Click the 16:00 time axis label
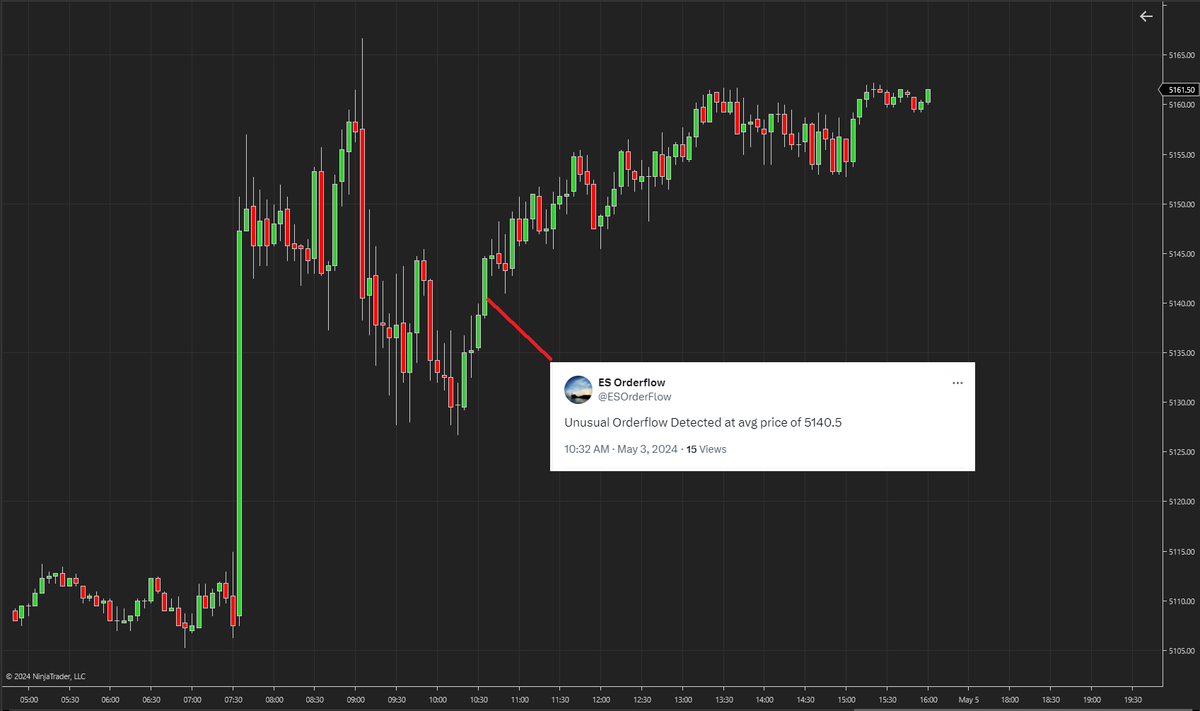Screen dimensions: 1200x711 [x=928, y=700]
